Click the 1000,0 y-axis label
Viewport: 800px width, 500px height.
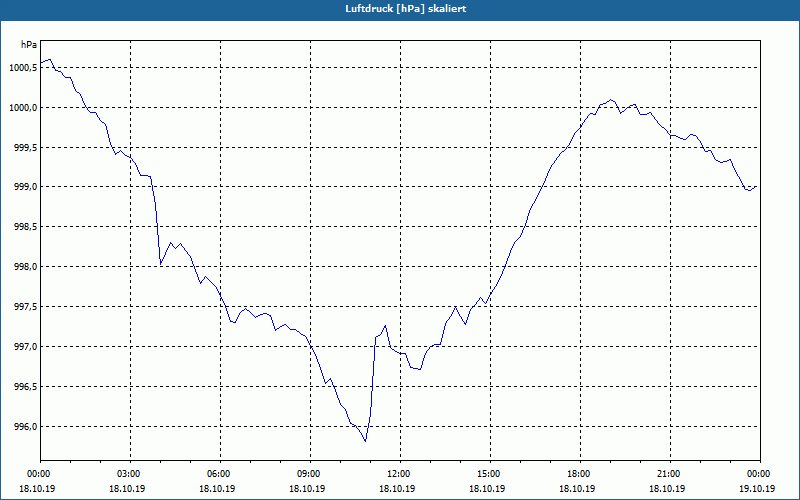click(23, 108)
